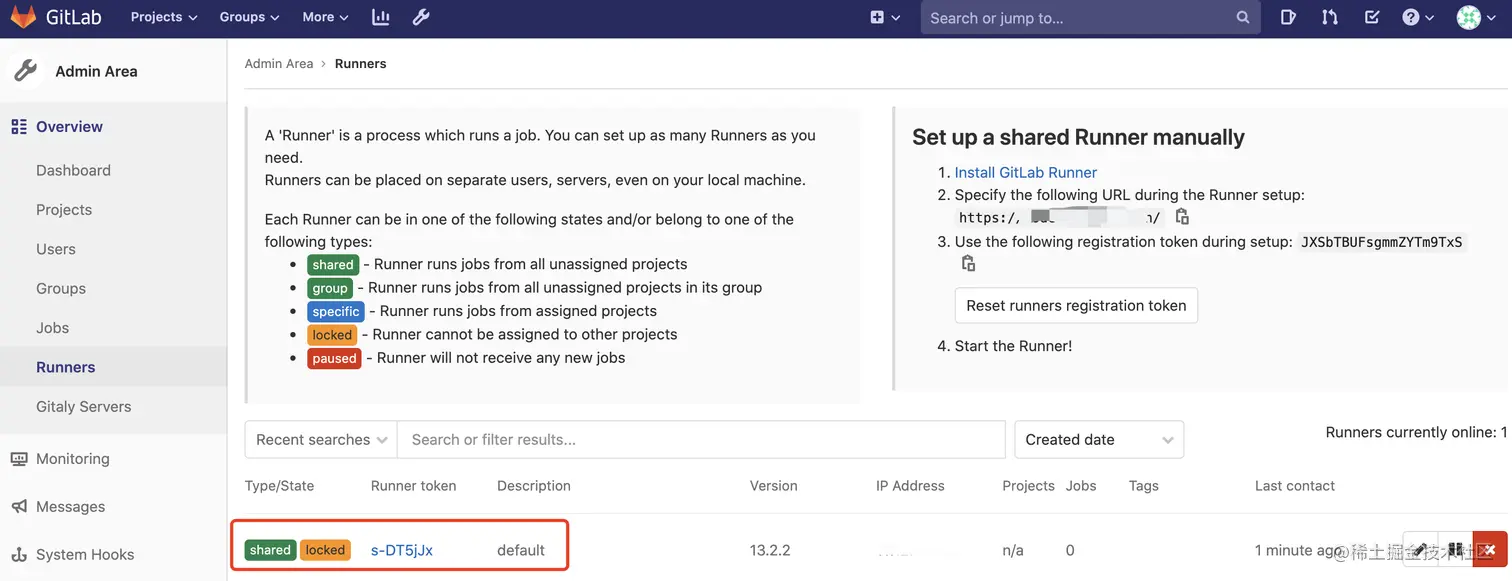Select Overview in the sidebar
The width and height of the screenshot is (1512, 581).
tap(69, 127)
